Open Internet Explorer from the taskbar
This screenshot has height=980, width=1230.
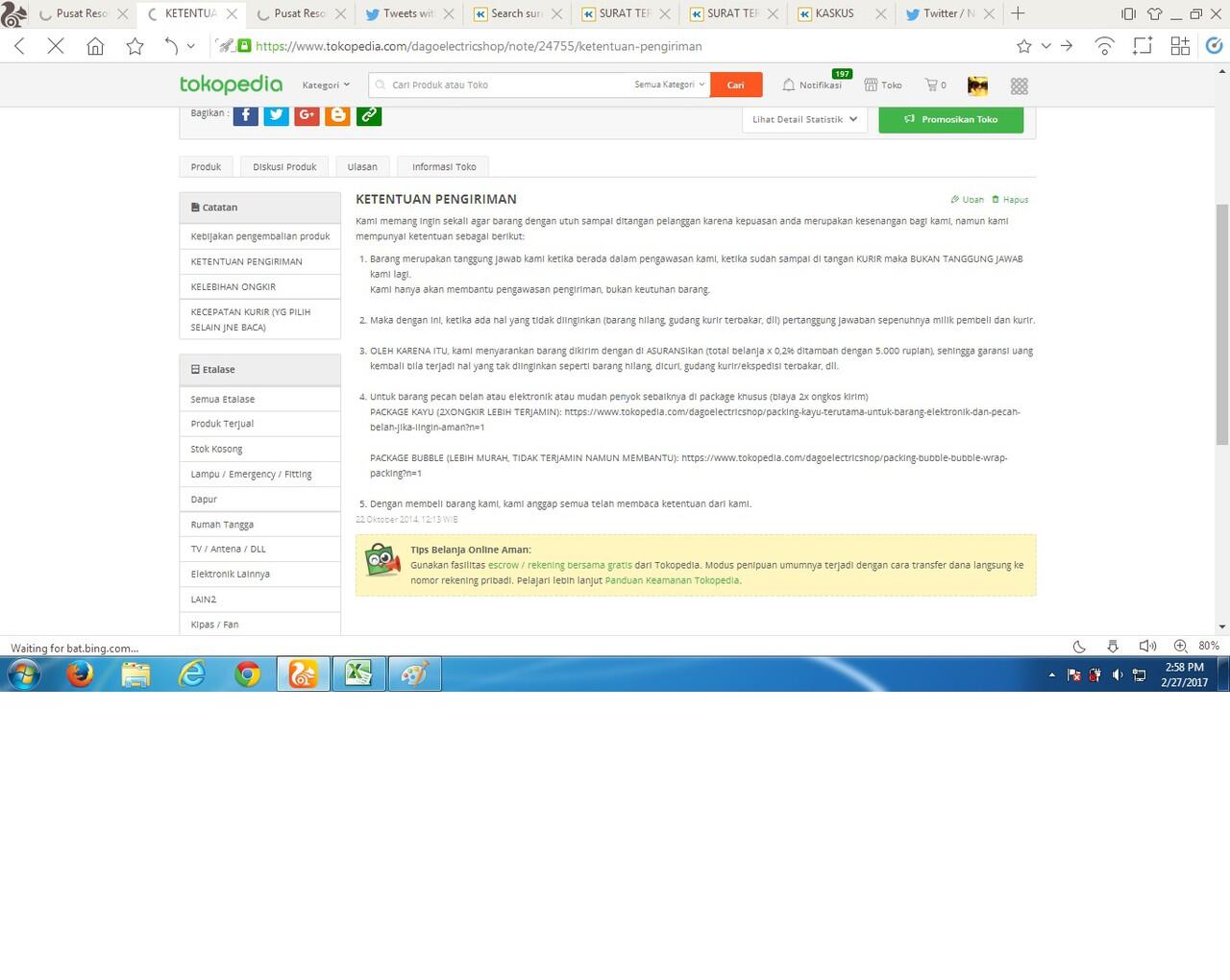tap(192, 674)
